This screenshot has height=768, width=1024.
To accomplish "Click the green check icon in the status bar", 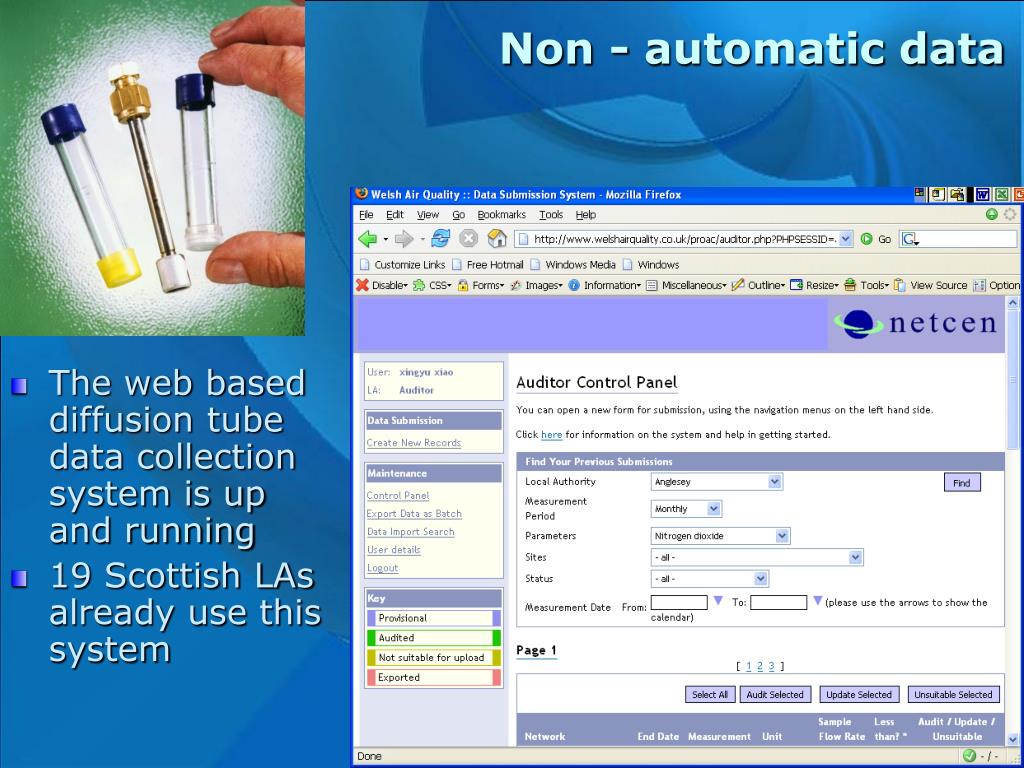I will click(x=970, y=756).
